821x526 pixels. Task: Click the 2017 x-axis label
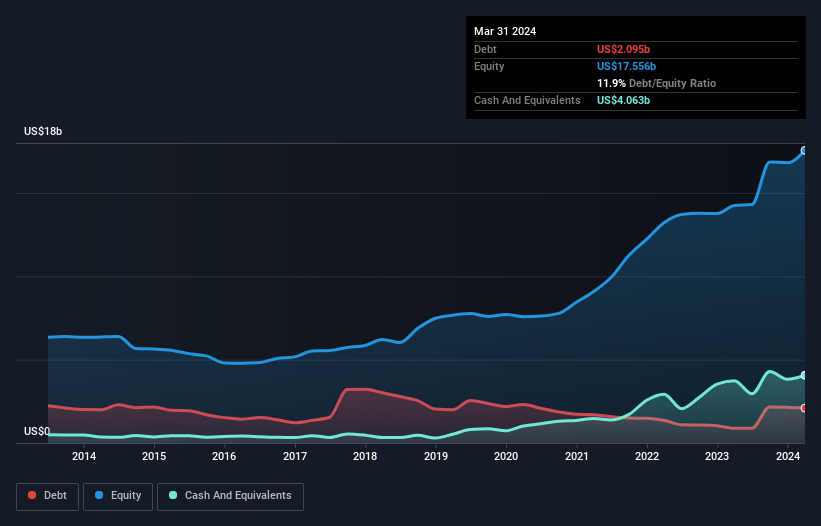click(x=295, y=456)
